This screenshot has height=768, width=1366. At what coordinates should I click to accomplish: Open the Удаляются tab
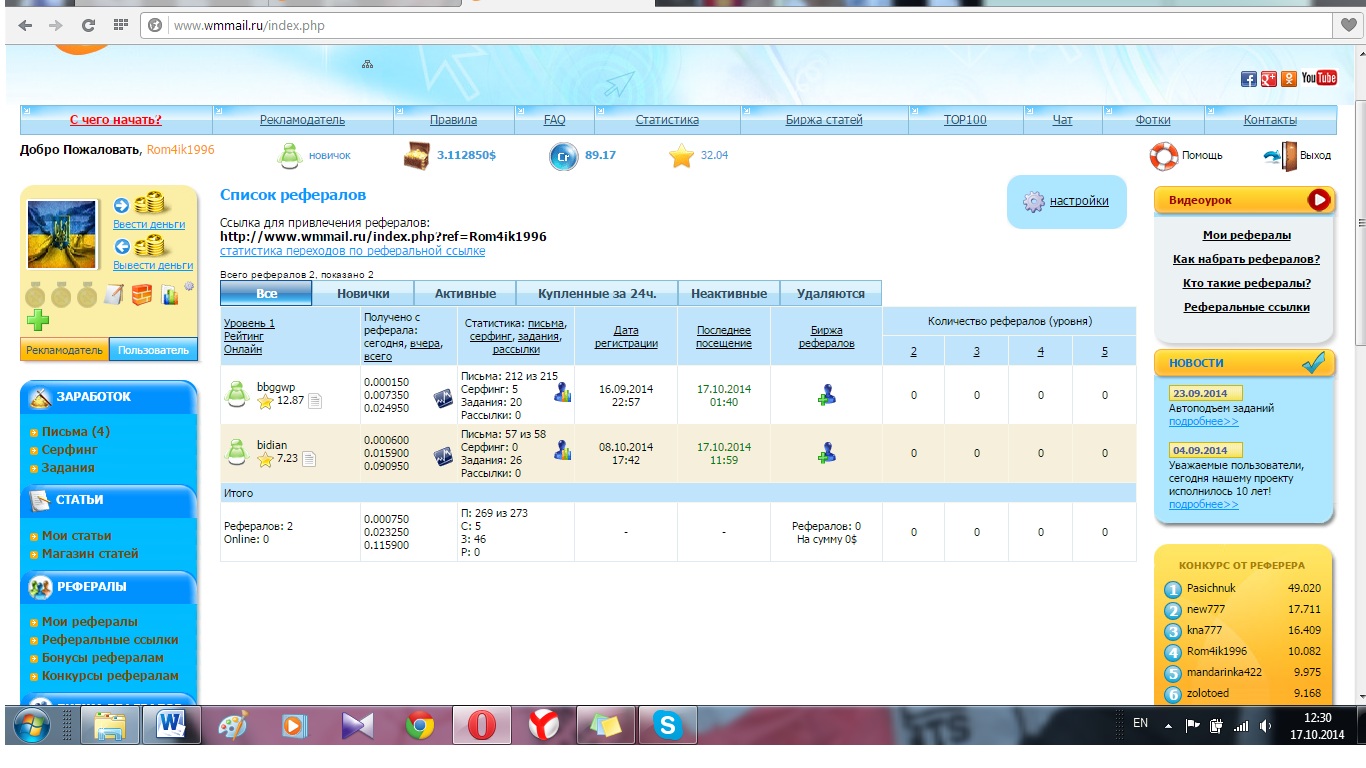(831, 293)
